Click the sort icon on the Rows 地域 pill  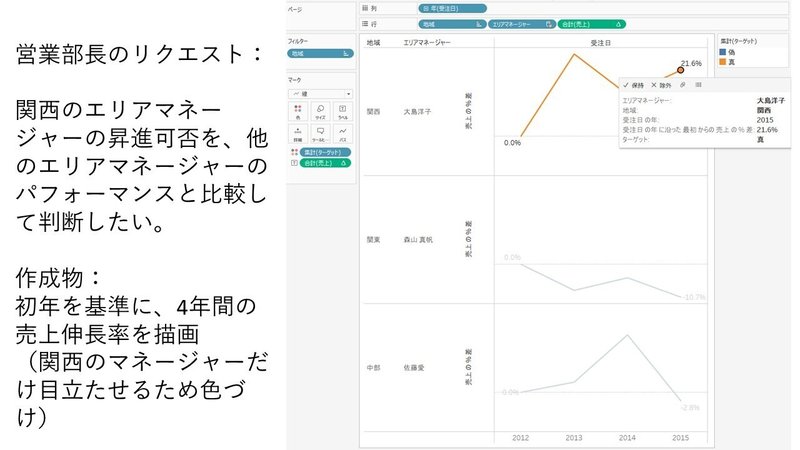[x=479, y=24]
